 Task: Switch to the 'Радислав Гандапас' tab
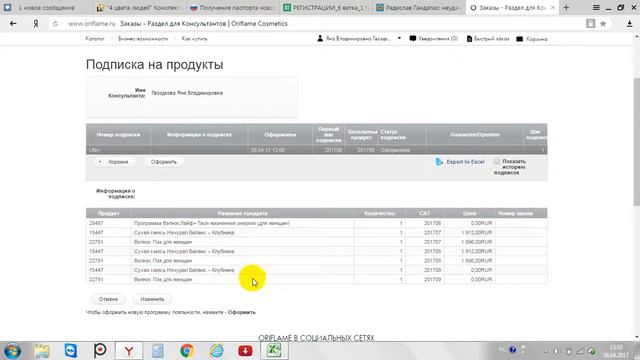[x=419, y=7]
